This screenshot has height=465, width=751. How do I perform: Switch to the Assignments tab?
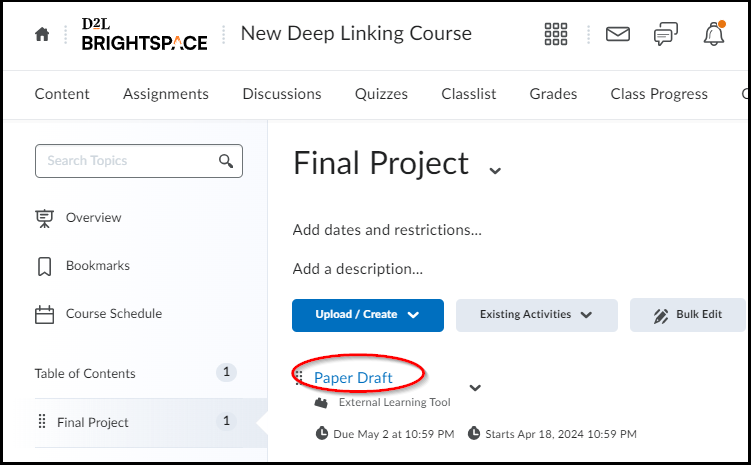[x=166, y=94]
